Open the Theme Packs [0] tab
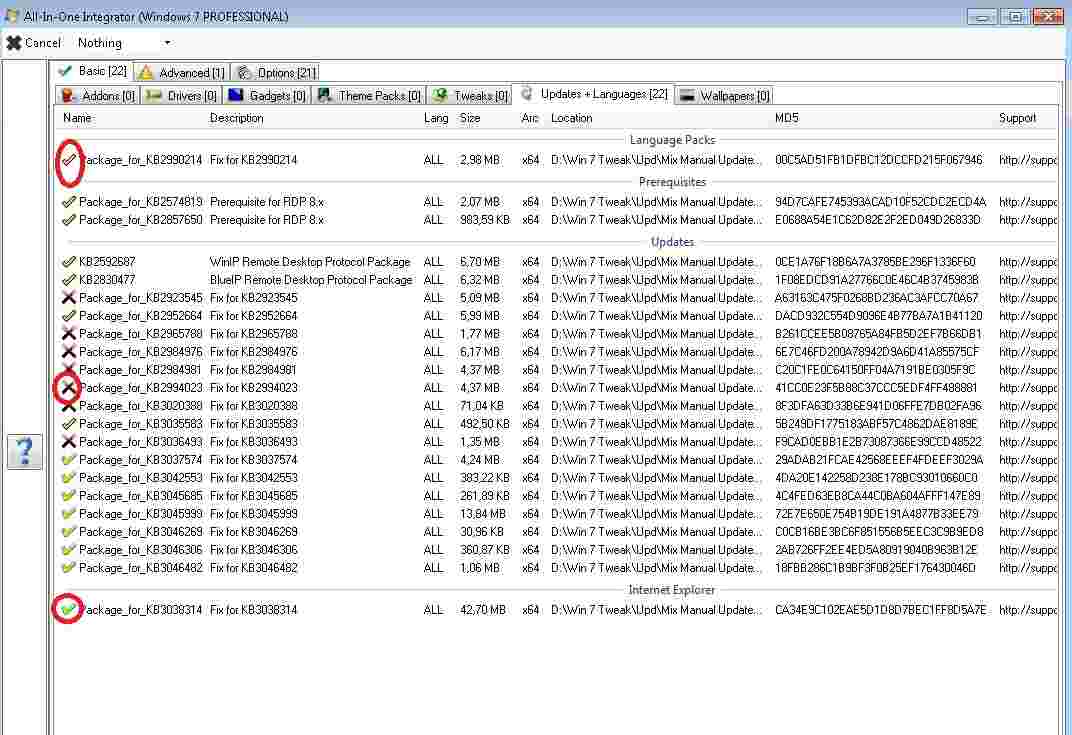 [x=370, y=96]
